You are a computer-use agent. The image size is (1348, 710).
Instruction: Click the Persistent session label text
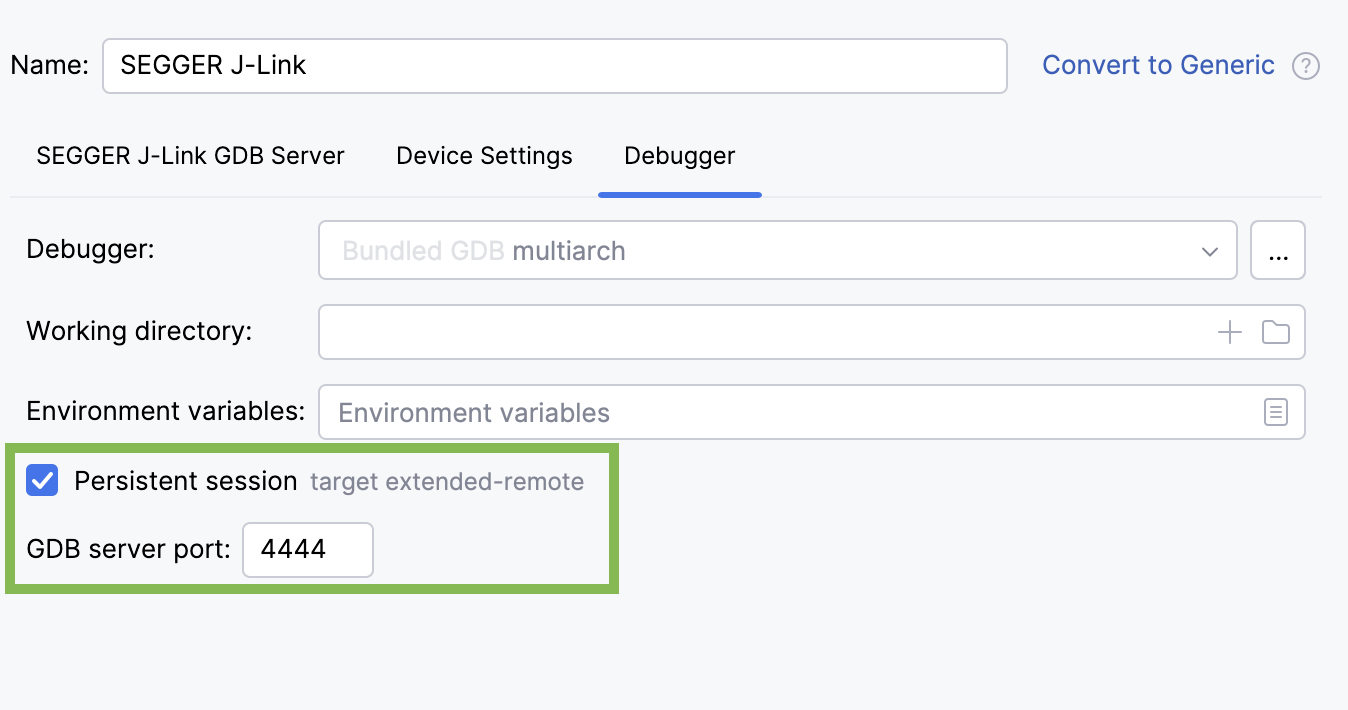click(185, 481)
